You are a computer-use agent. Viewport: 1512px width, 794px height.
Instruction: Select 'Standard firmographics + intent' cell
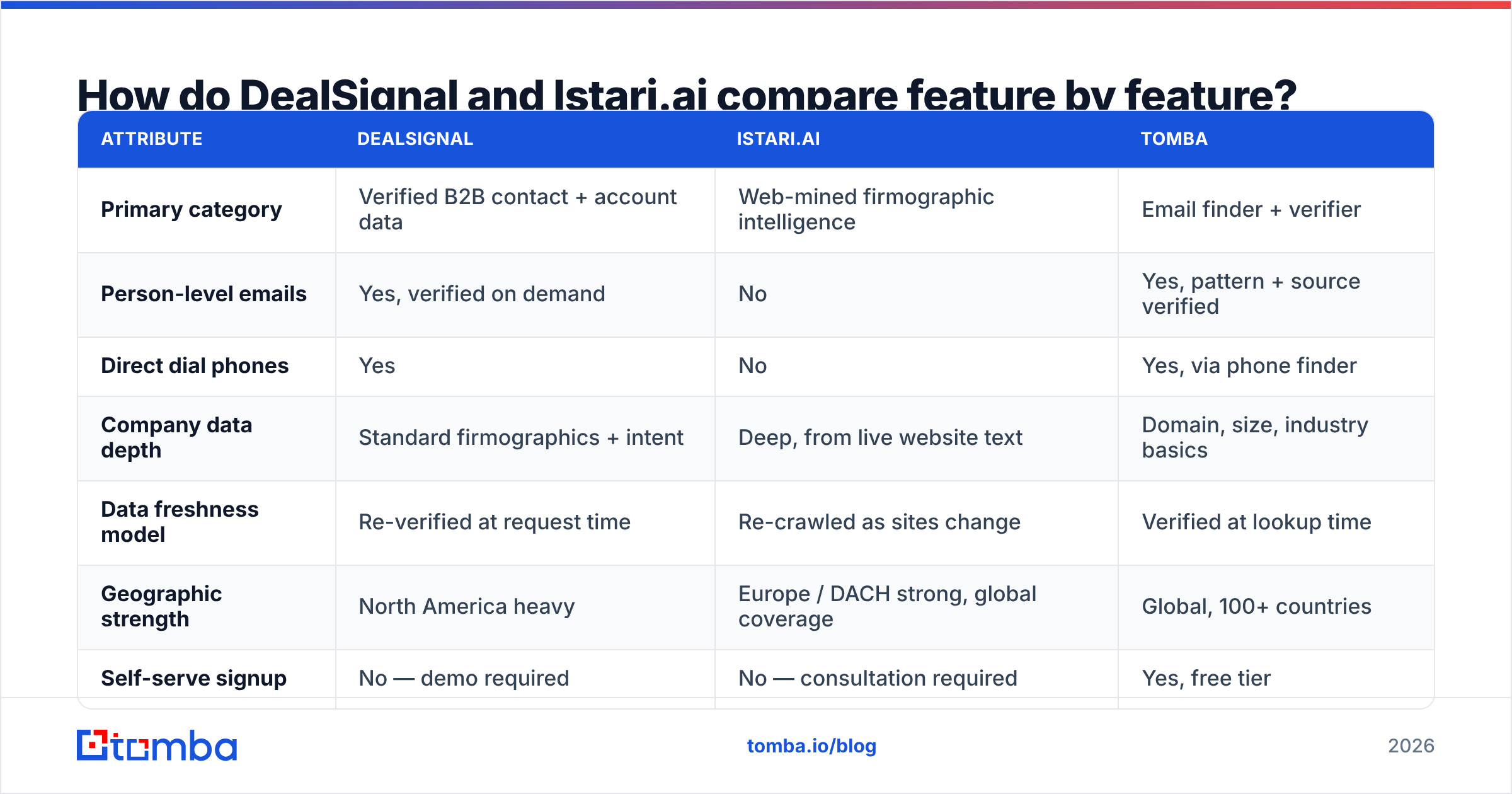521,437
